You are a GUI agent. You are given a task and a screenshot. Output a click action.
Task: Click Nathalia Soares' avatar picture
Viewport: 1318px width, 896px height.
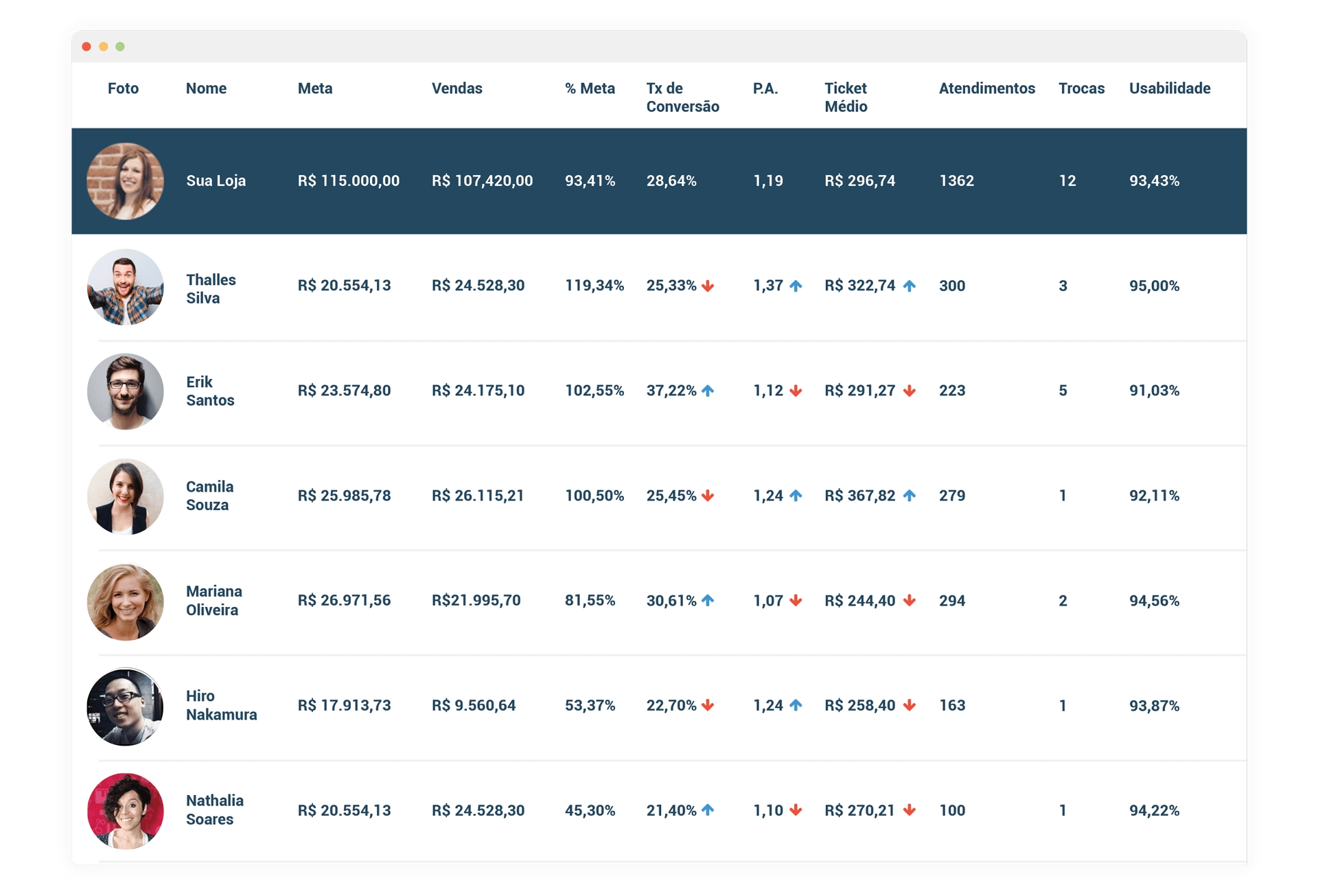click(x=125, y=811)
